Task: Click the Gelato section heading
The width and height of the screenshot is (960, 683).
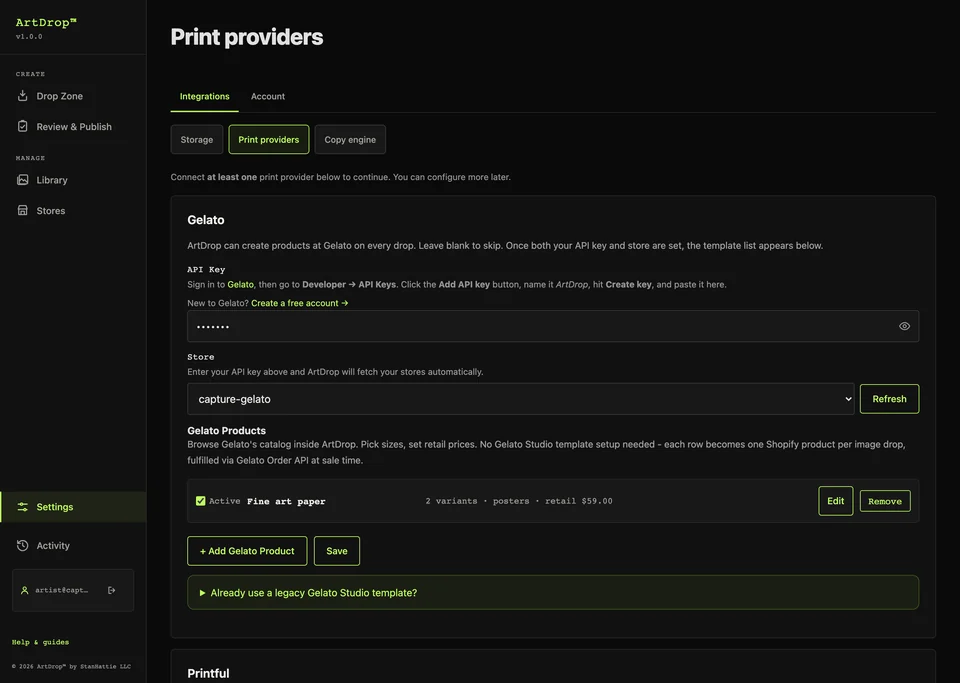Action: click(206, 220)
